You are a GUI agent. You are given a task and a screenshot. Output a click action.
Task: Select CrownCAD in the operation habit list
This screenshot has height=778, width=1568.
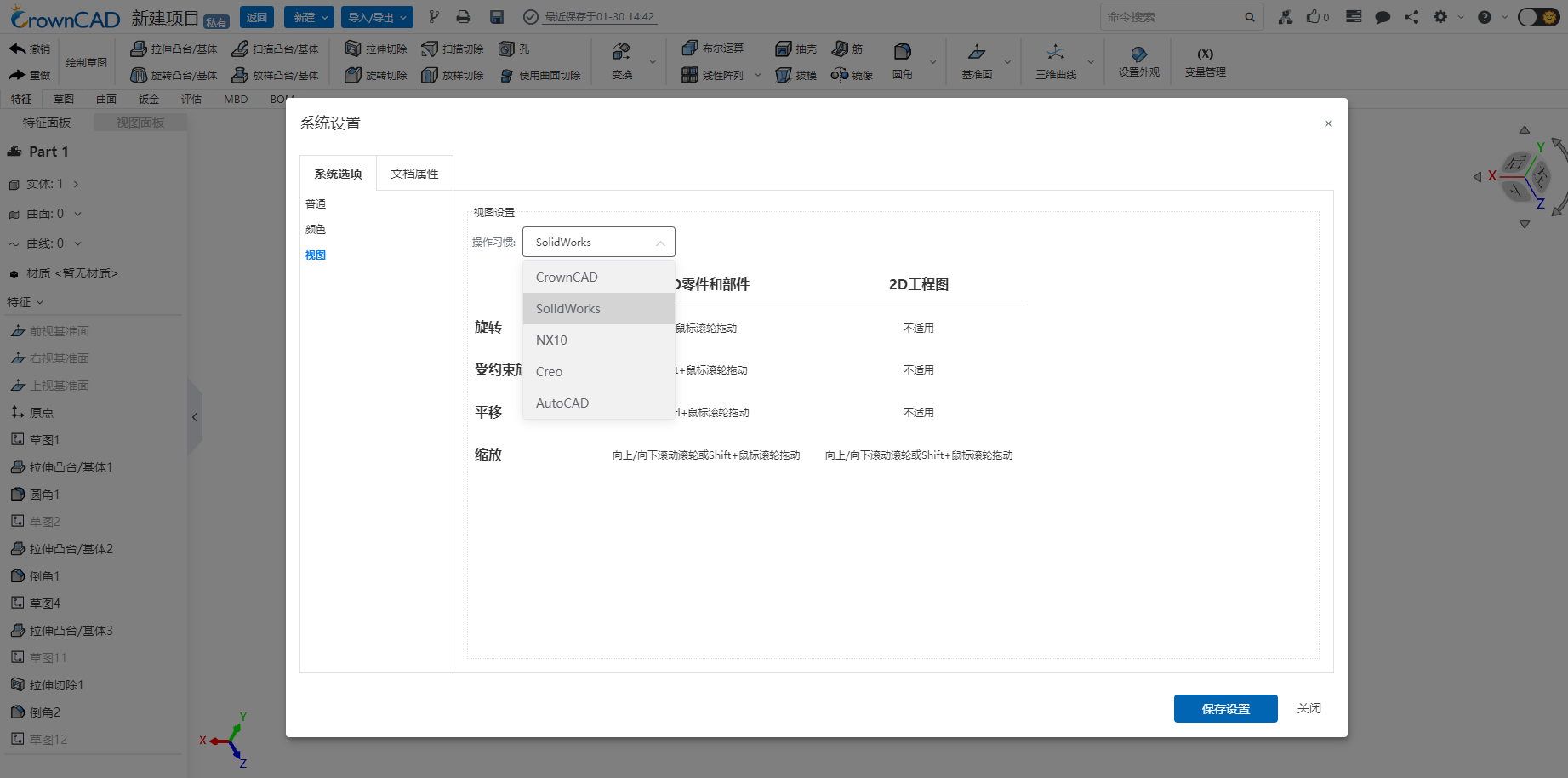tap(599, 277)
